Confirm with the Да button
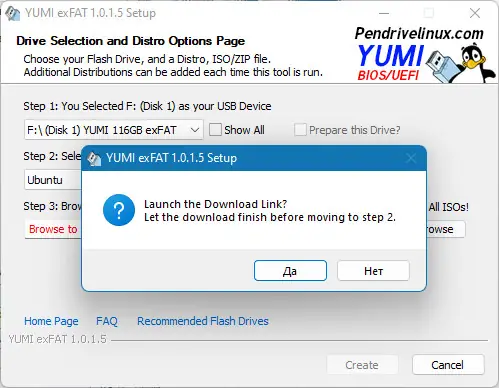This screenshot has height=388, width=499. point(290,271)
